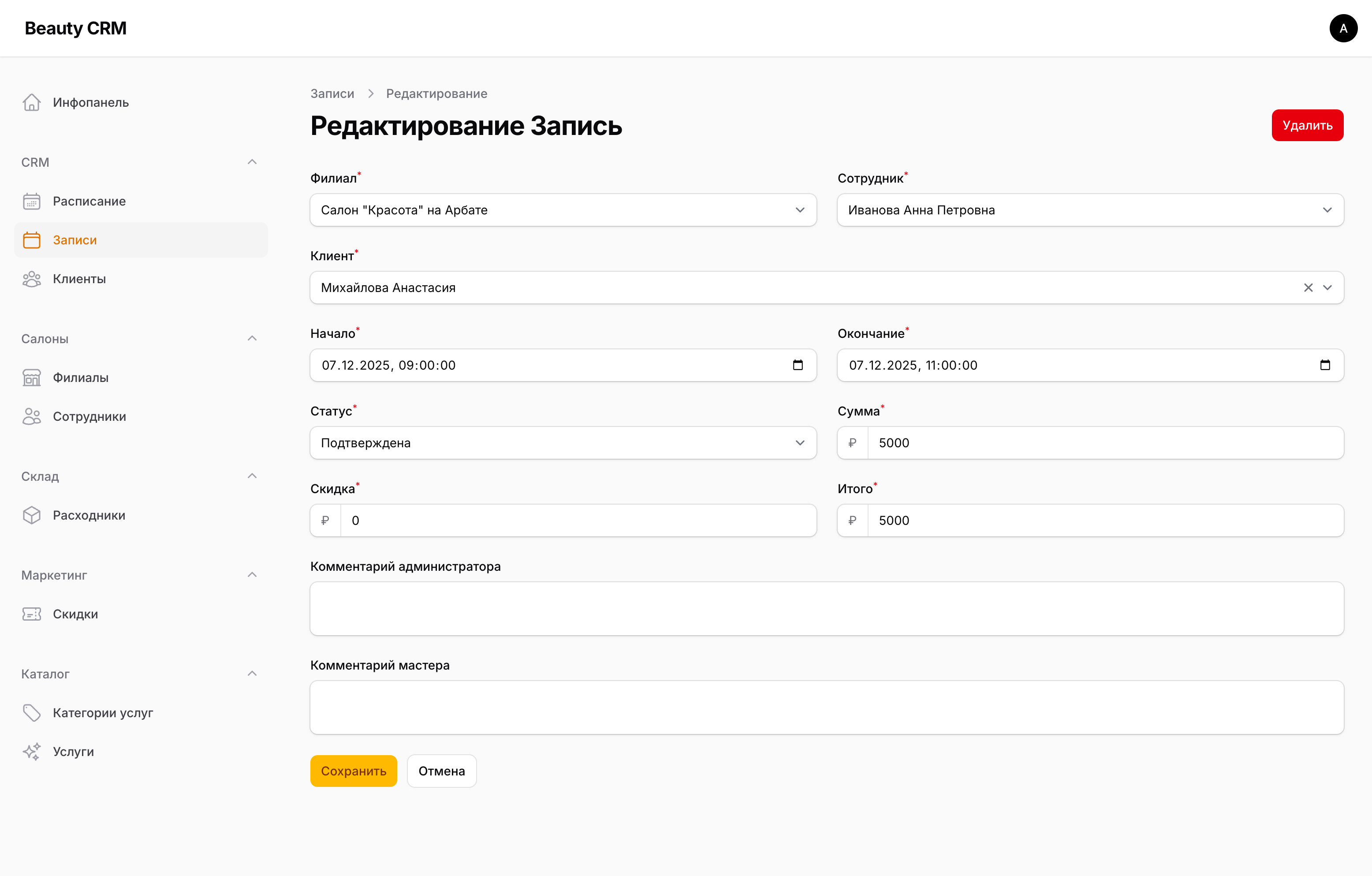
Task: Click the Записи calendar icon
Action: pos(32,240)
